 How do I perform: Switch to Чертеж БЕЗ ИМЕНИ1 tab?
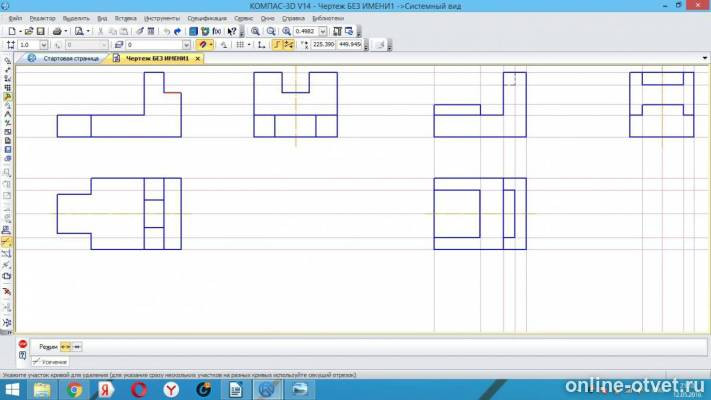(157, 59)
